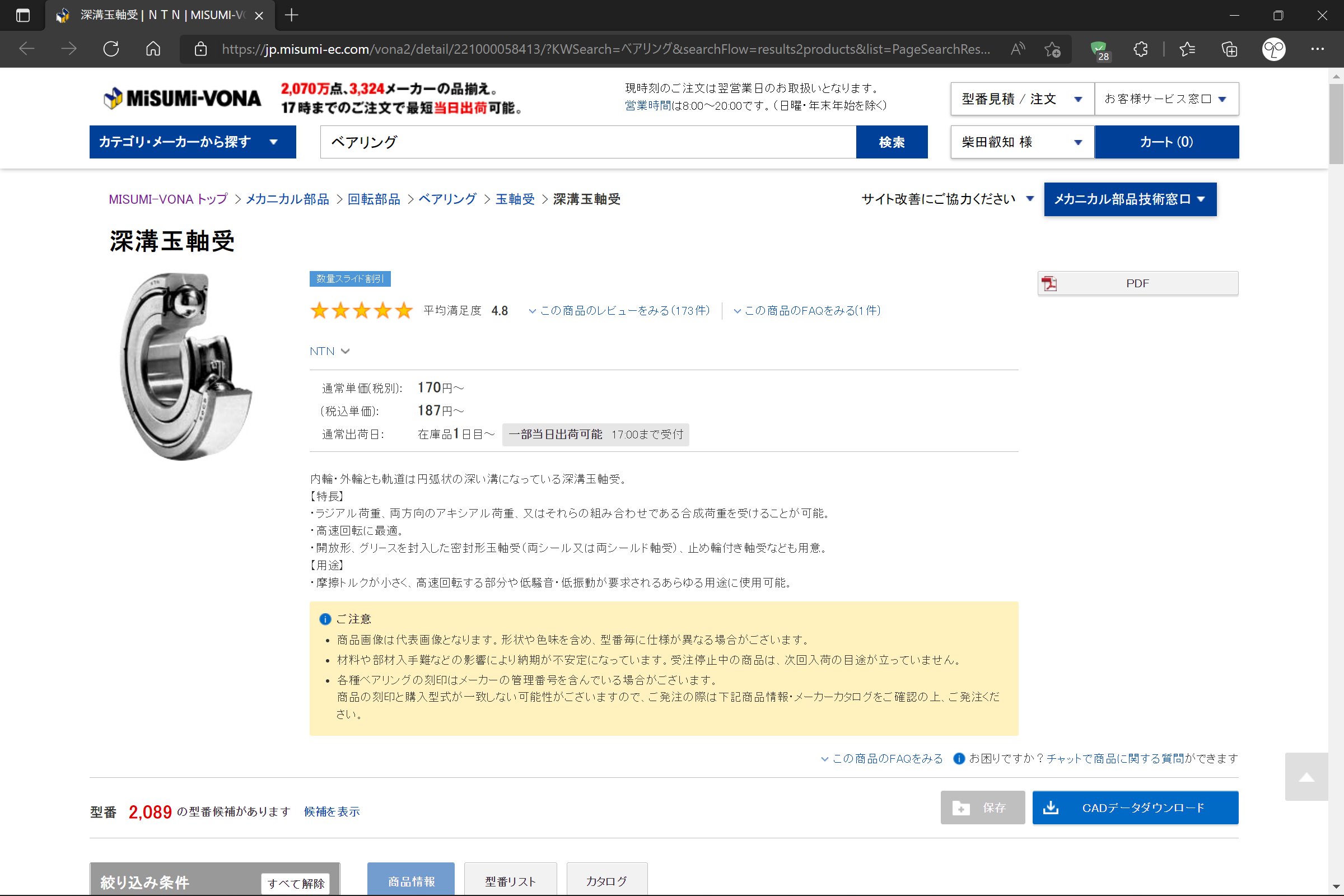Click the info icon beside お困りですか

click(x=959, y=758)
